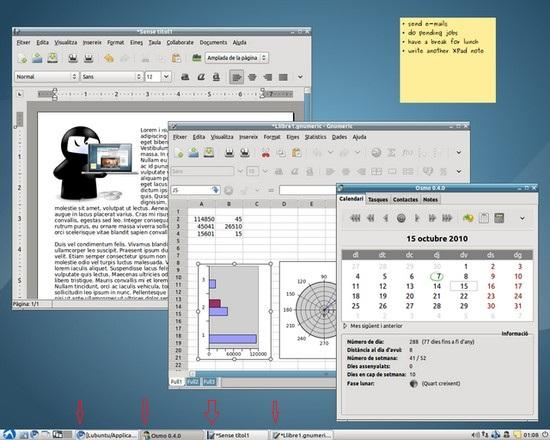
Task: Open the calculator icon in the Osmo toolbar
Action: pos(499,218)
